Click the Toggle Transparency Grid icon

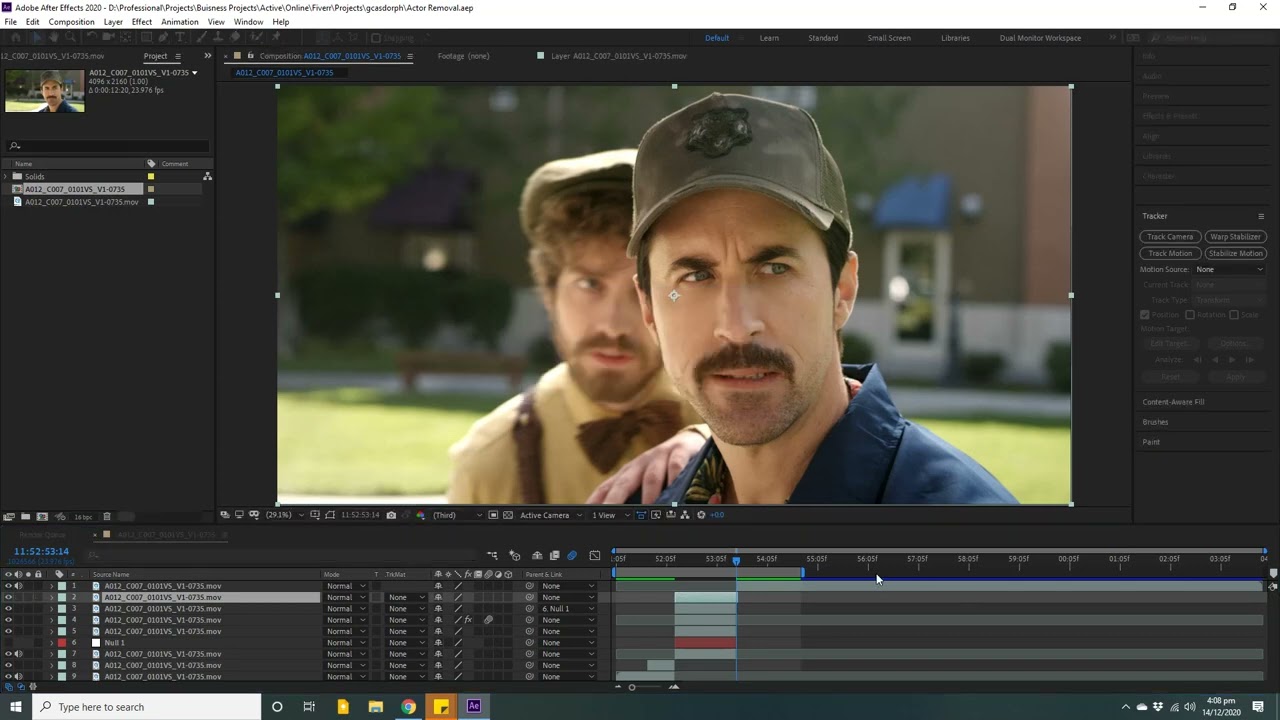(507, 515)
